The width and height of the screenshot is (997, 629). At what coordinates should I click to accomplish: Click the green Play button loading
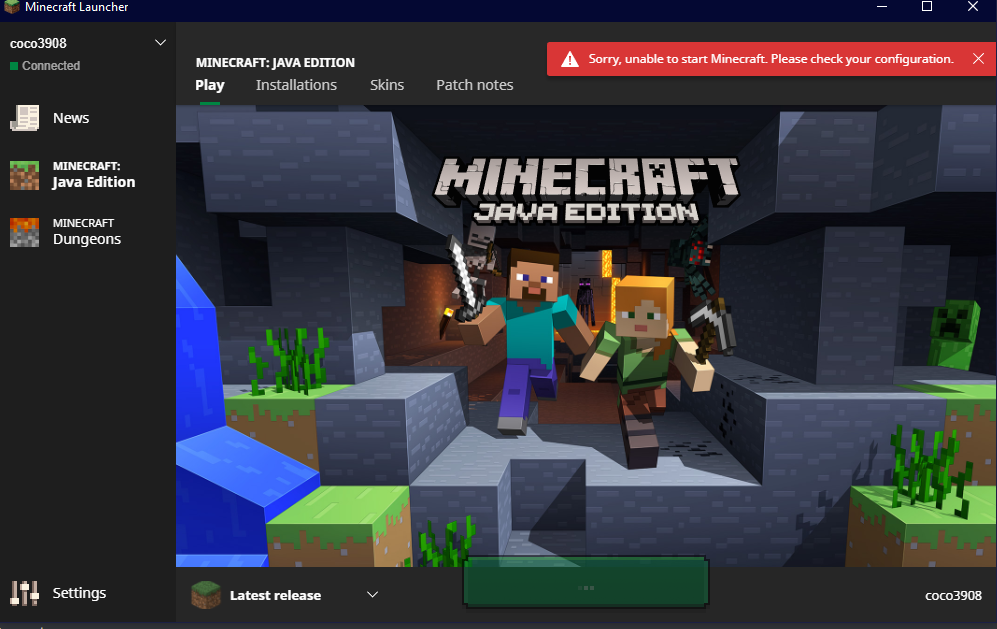coord(586,583)
